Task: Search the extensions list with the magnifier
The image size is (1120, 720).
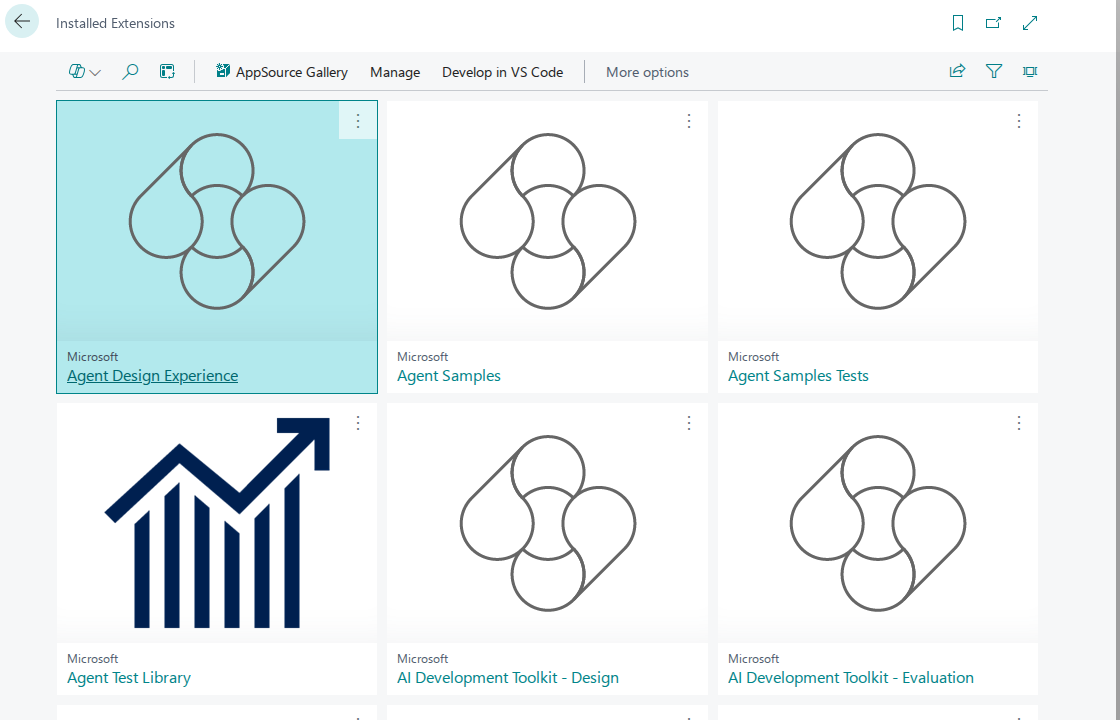Action: [x=130, y=71]
